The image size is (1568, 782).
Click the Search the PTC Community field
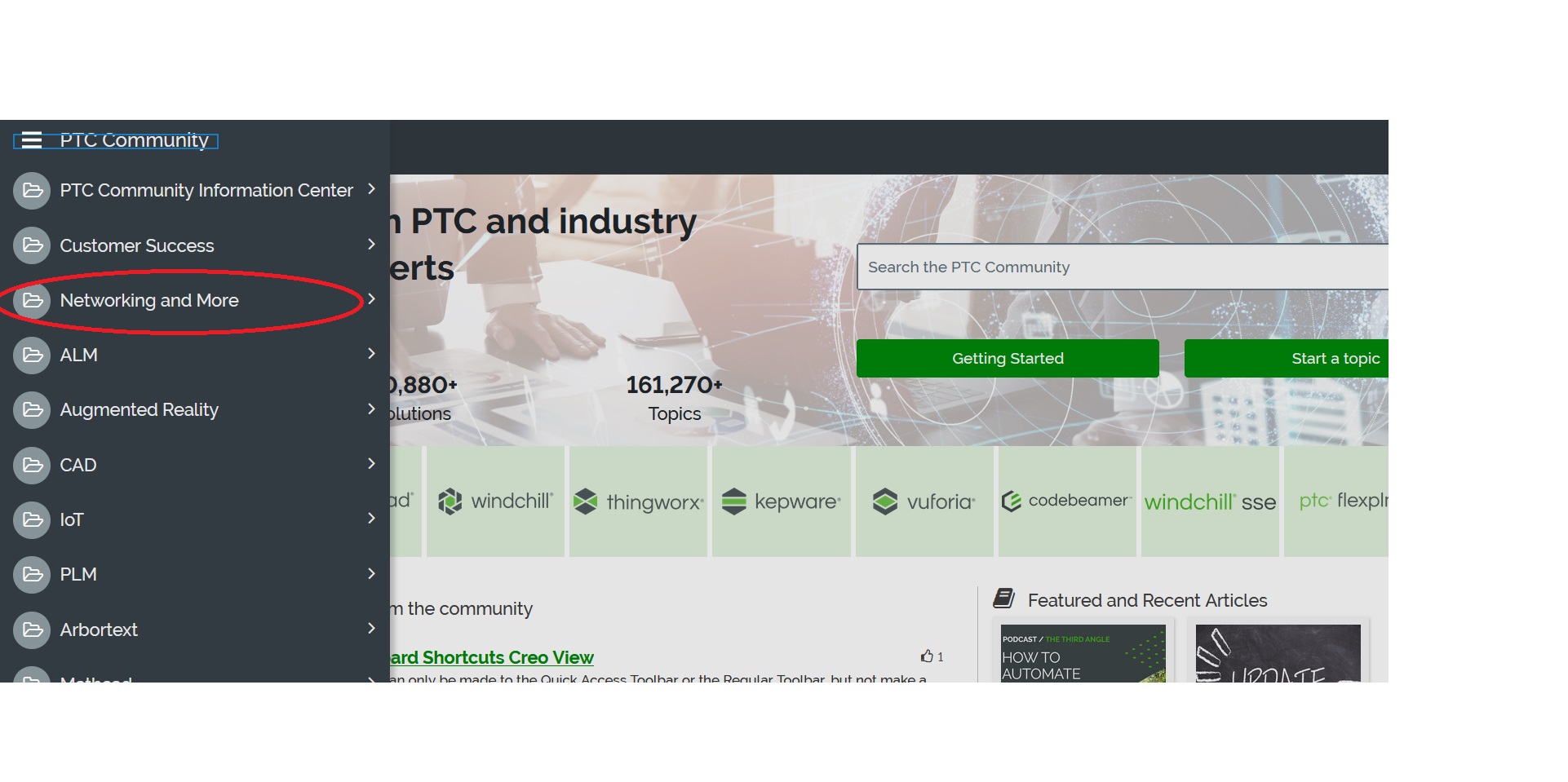coord(1126,267)
